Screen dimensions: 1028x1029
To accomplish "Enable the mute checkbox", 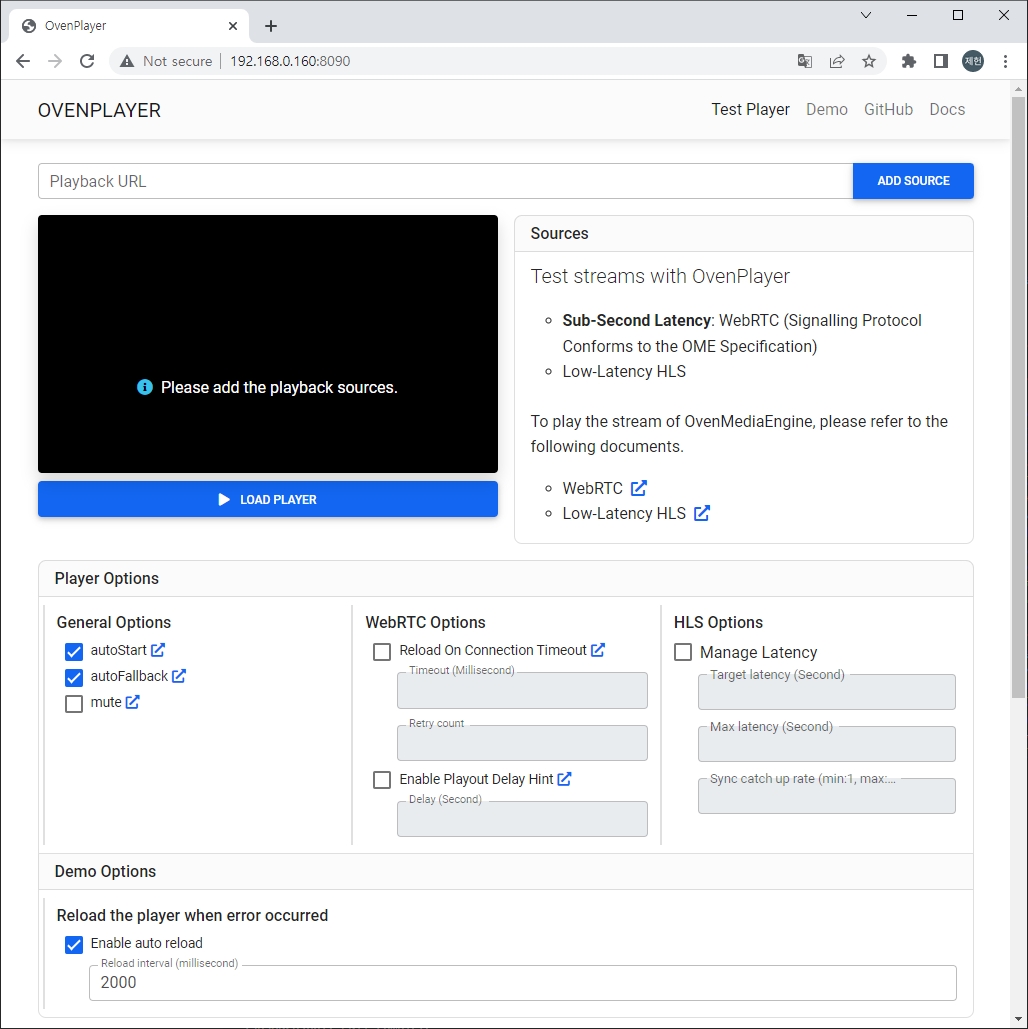I will tap(74, 703).
